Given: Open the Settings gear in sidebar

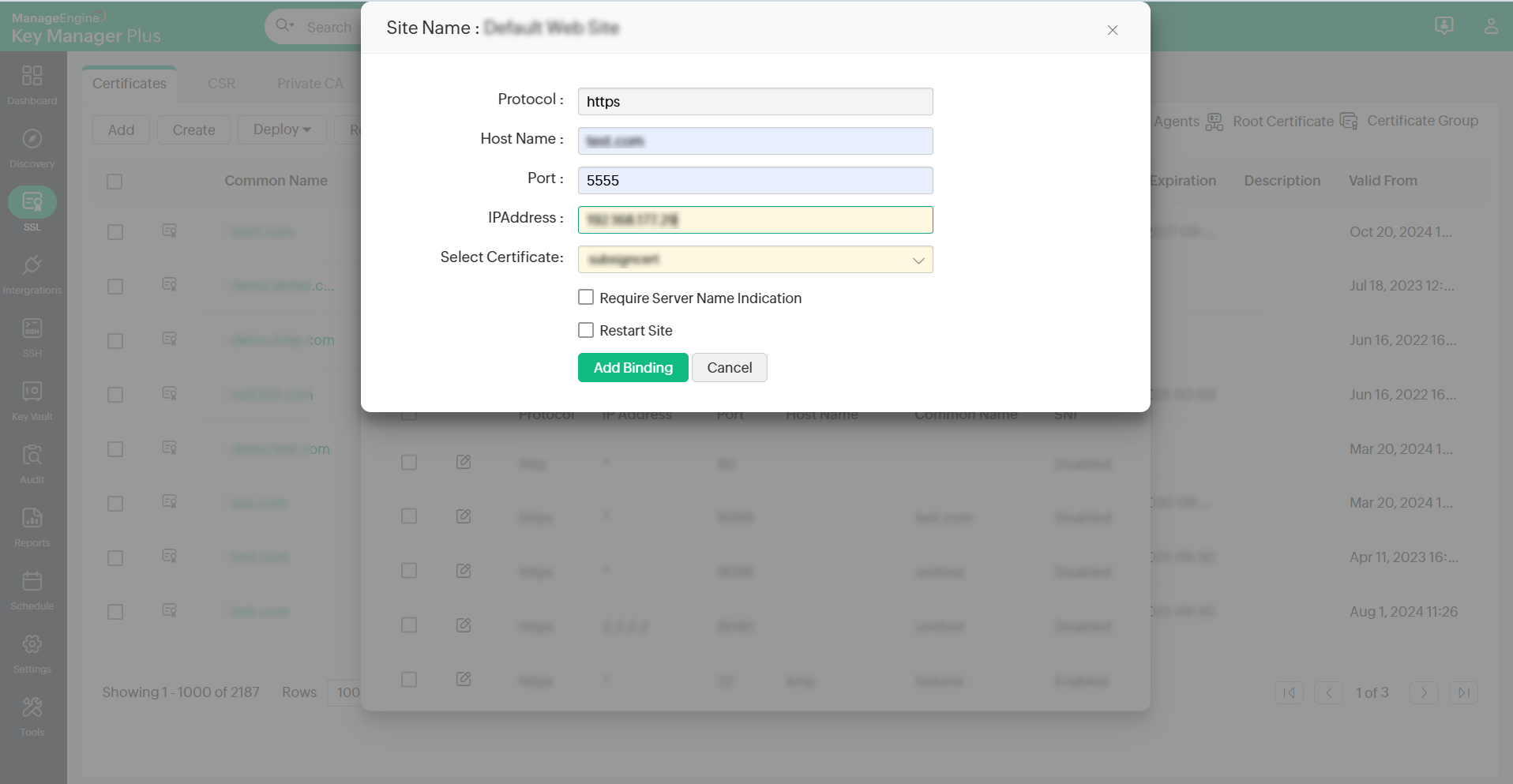Looking at the screenshot, I should click(32, 651).
